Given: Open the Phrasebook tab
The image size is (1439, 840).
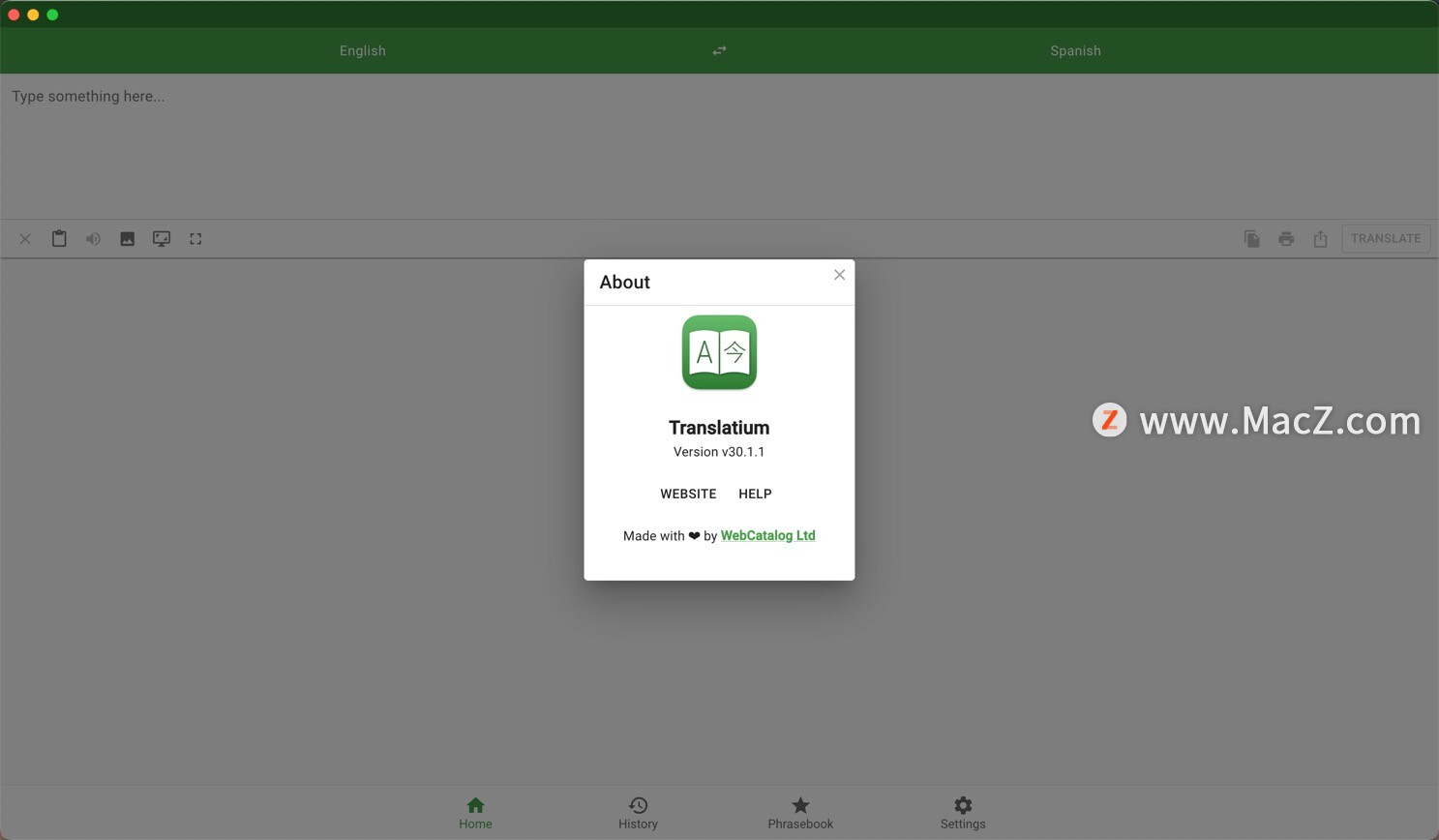Looking at the screenshot, I should point(800,813).
